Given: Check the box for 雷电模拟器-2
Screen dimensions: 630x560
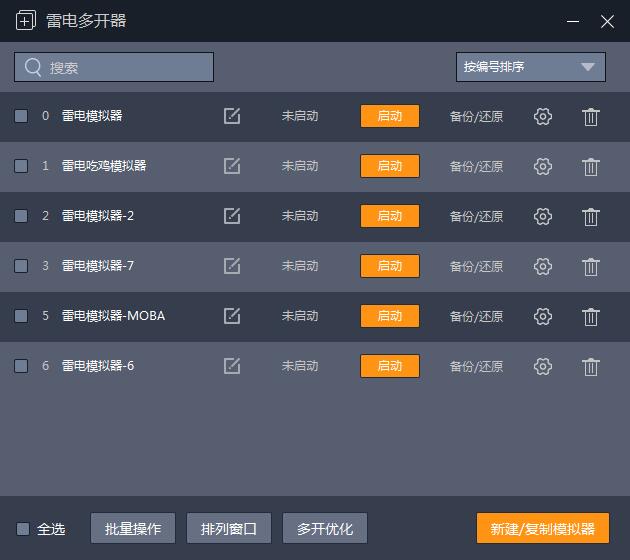Looking at the screenshot, I should (x=21, y=216).
